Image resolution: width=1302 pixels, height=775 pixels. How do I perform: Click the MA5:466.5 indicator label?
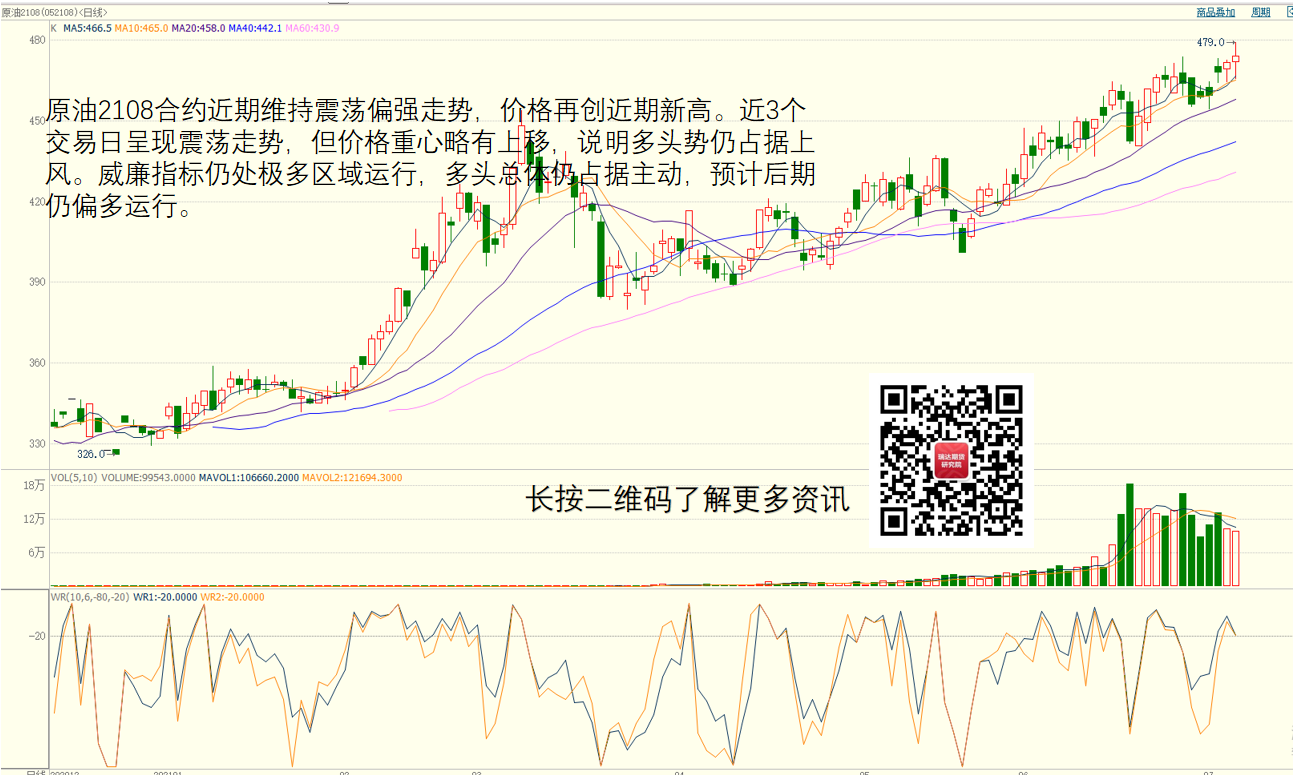coord(87,29)
